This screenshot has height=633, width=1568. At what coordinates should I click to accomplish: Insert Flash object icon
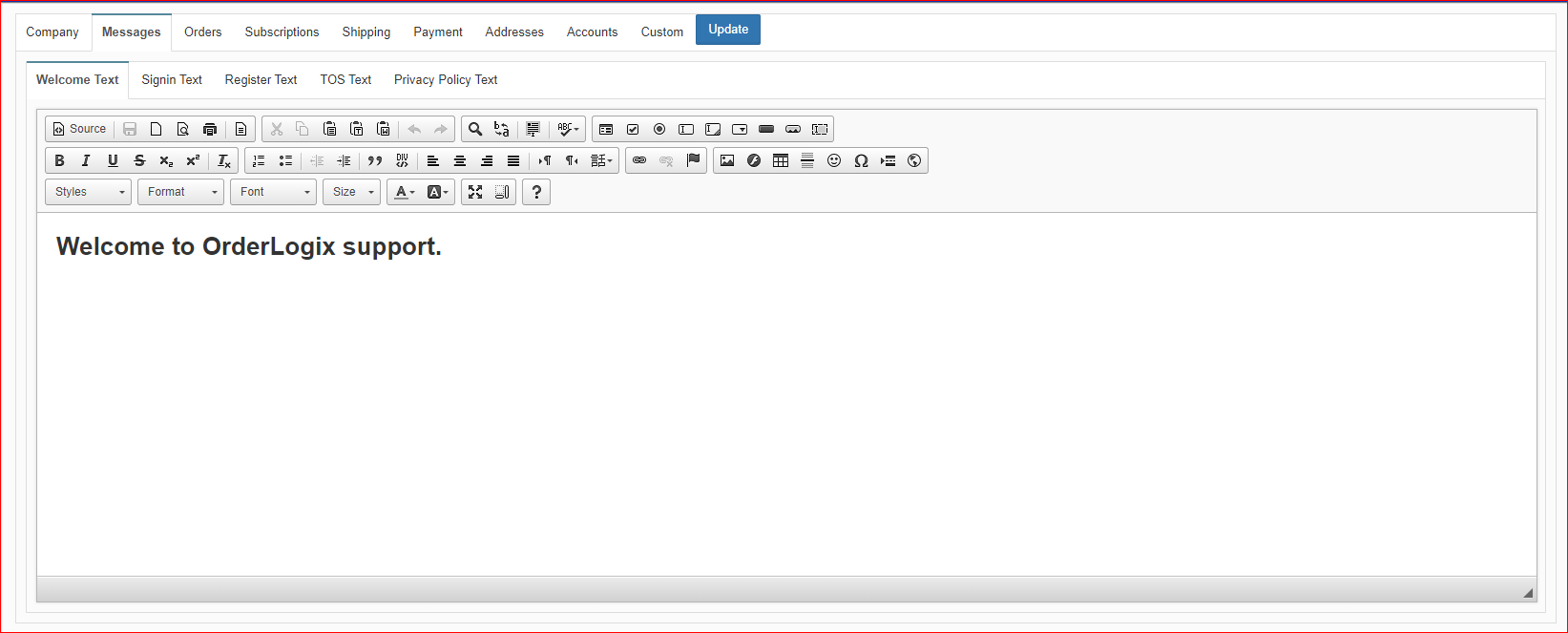pyautogui.click(x=754, y=160)
